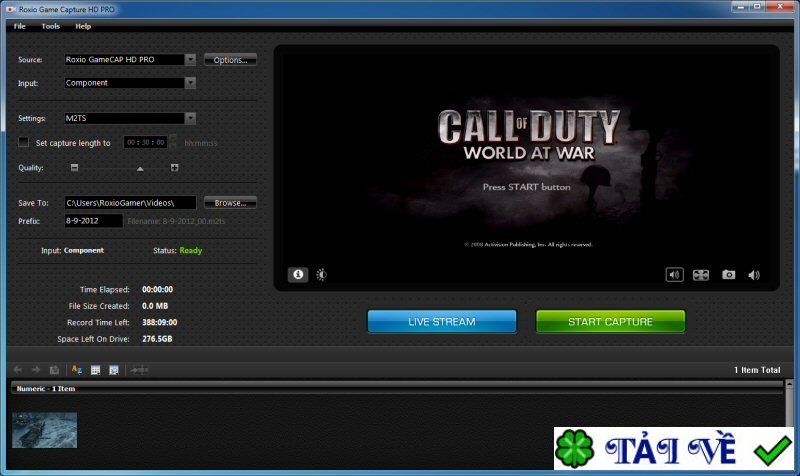
Task: Click the Prefix field containing 8-9-2012
Action: pos(93,220)
